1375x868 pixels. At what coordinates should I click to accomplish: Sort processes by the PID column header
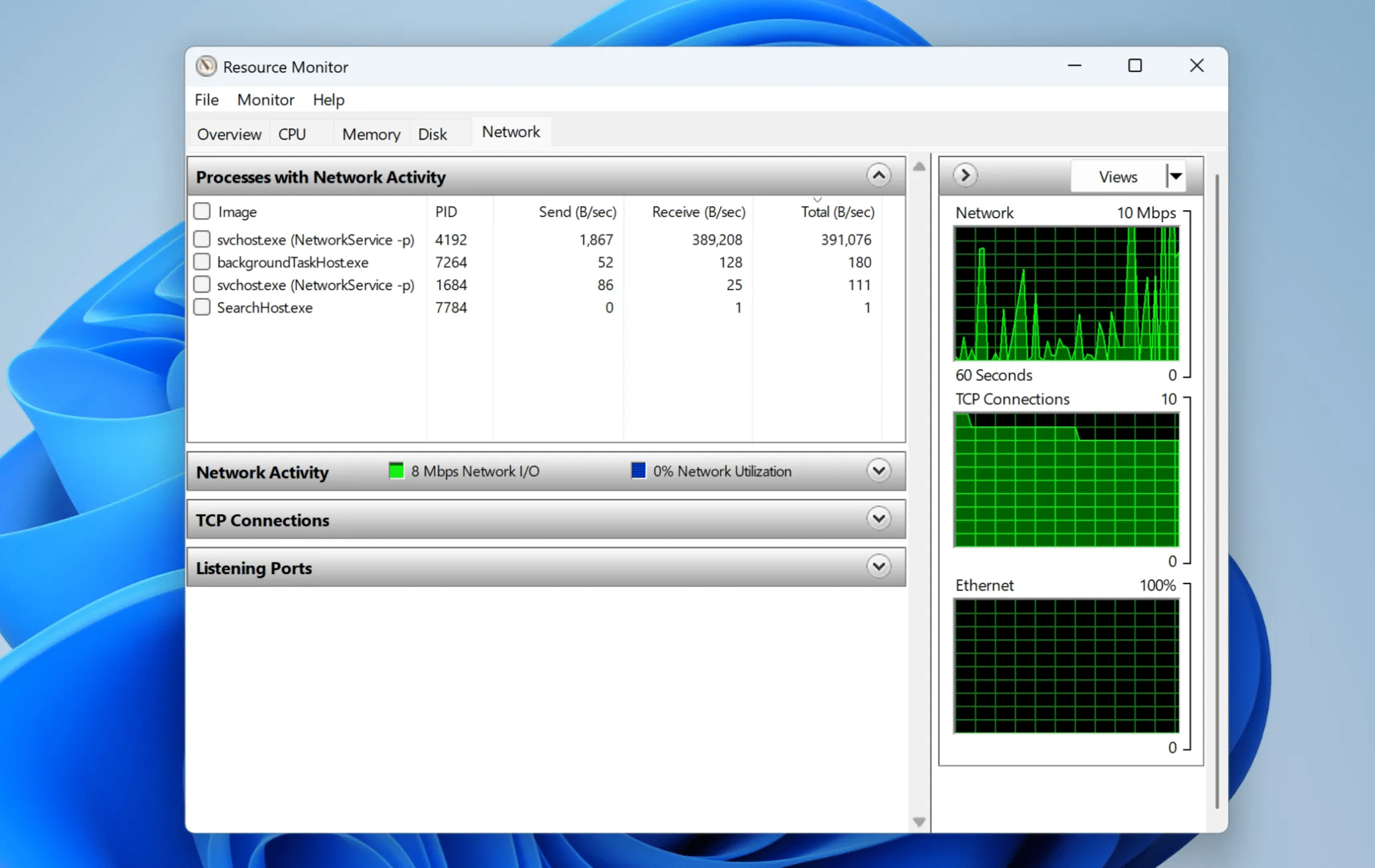446,211
